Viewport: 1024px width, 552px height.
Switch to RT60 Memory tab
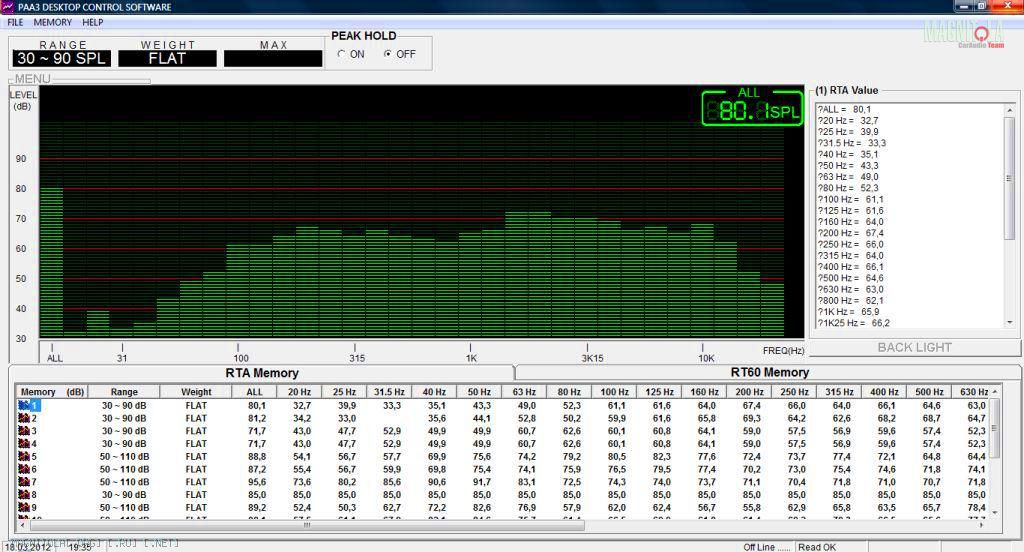[x=769, y=372]
